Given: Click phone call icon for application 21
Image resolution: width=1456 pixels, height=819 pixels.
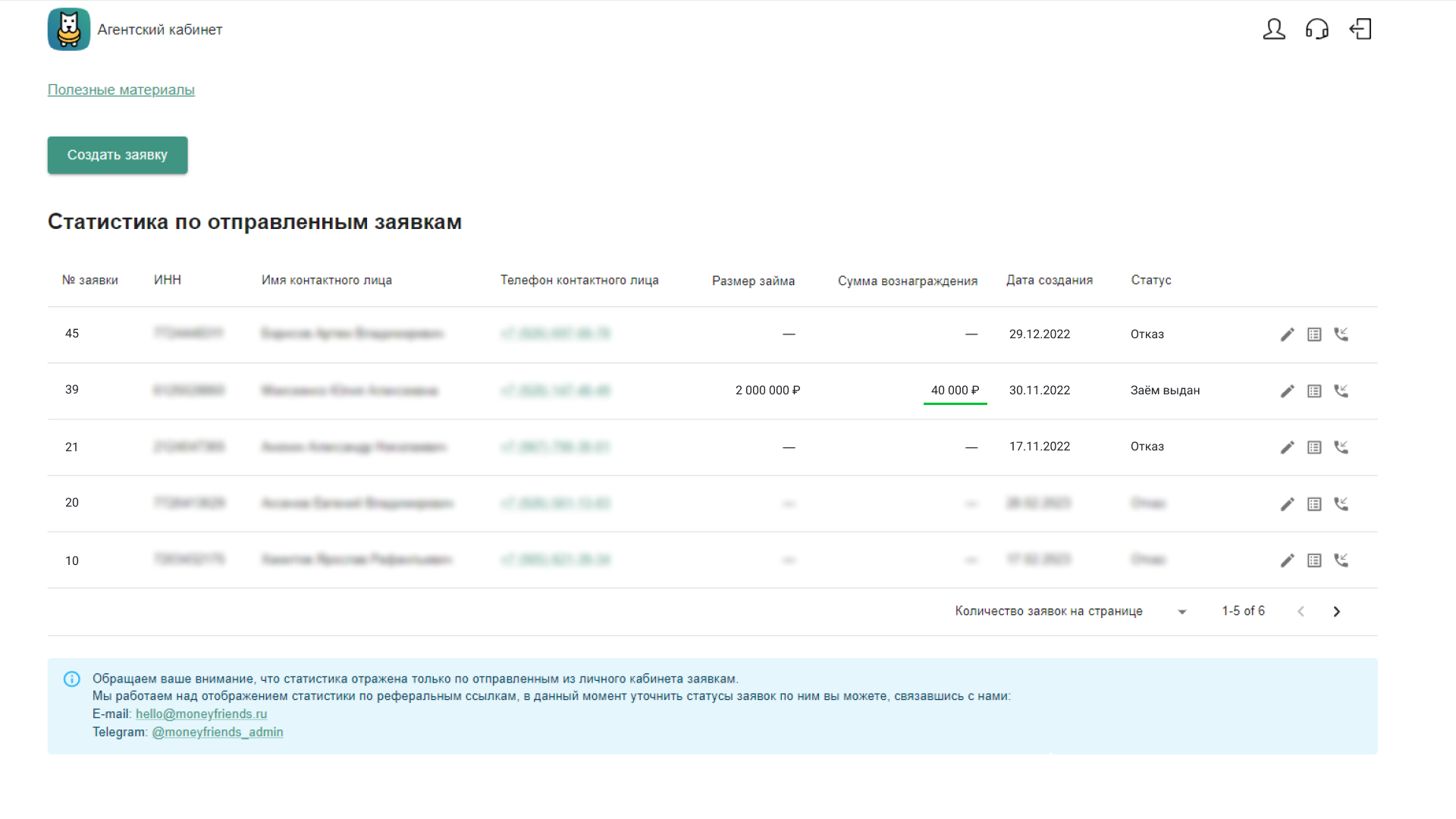Looking at the screenshot, I should click(1341, 447).
